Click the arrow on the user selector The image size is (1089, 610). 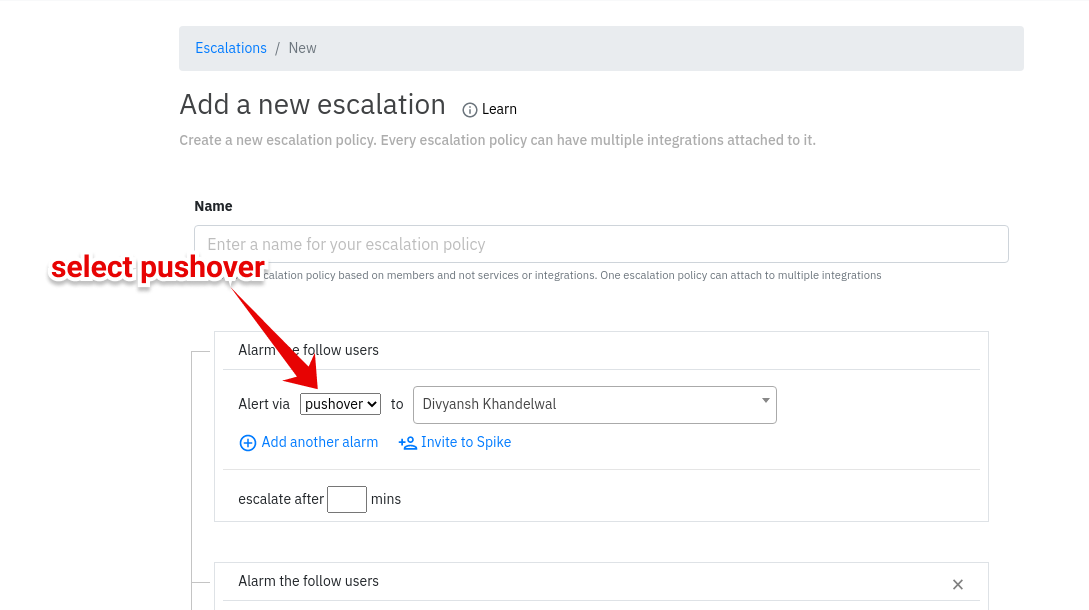[765, 401]
